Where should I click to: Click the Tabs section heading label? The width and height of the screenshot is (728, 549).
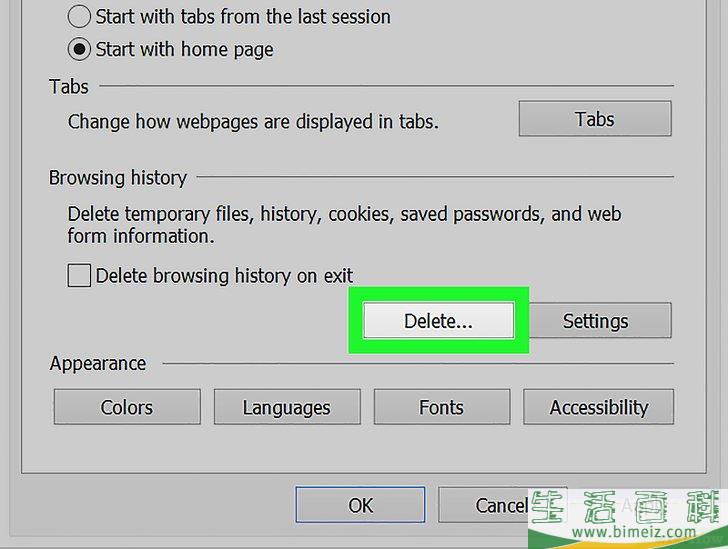point(69,87)
